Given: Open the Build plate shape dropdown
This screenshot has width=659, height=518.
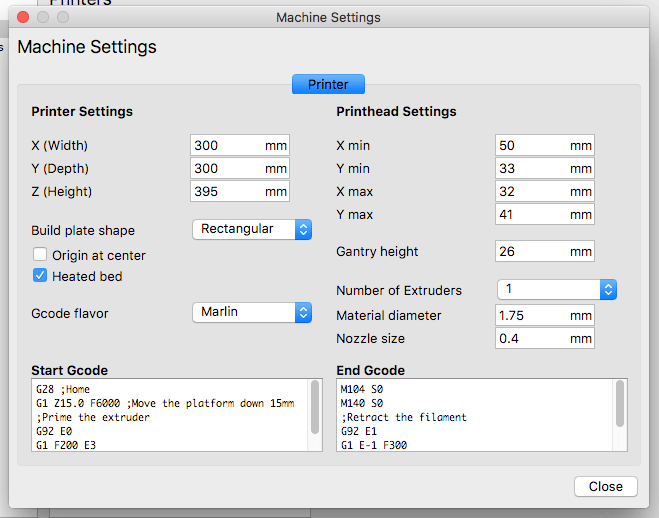Looking at the screenshot, I should click(x=252, y=229).
